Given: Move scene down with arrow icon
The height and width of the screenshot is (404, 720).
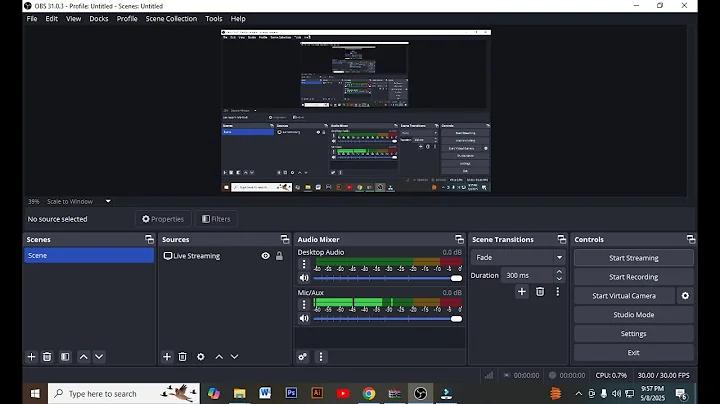Looking at the screenshot, I should (99, 357).
